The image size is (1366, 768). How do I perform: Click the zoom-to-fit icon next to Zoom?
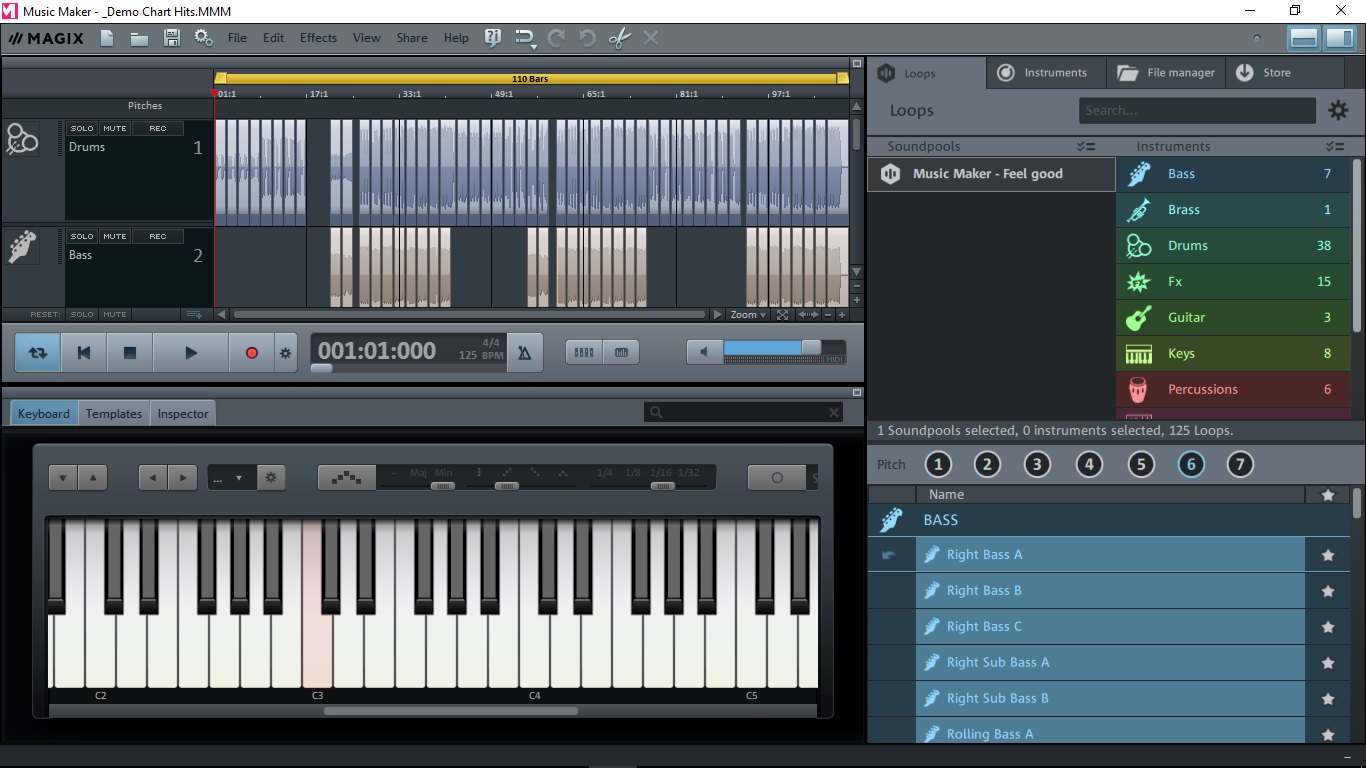[782, 314]
